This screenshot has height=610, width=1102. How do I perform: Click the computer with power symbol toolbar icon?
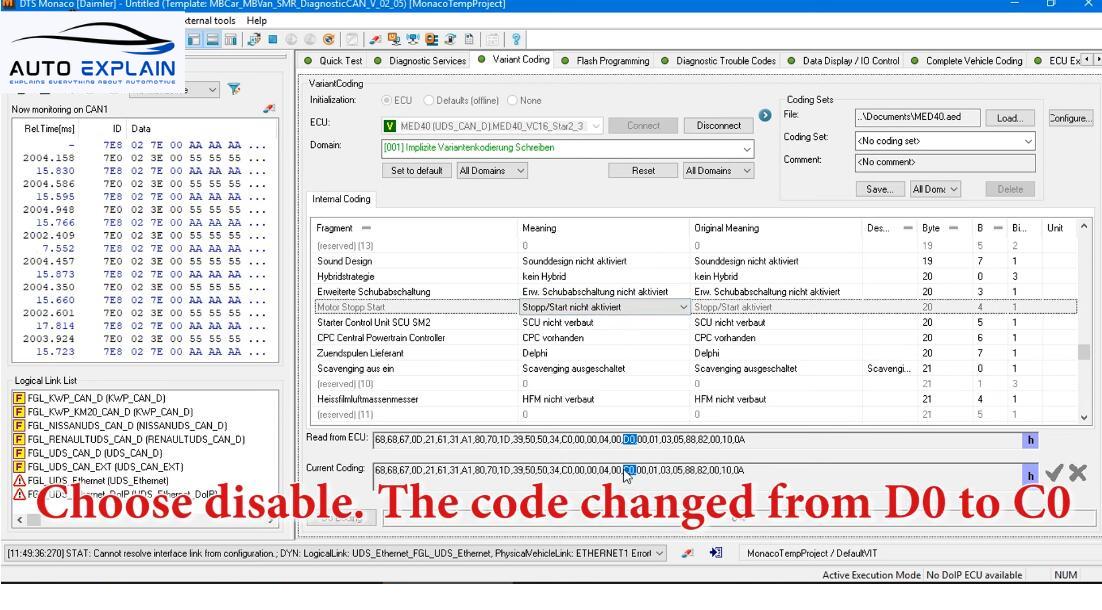click(x=394, y=39)
